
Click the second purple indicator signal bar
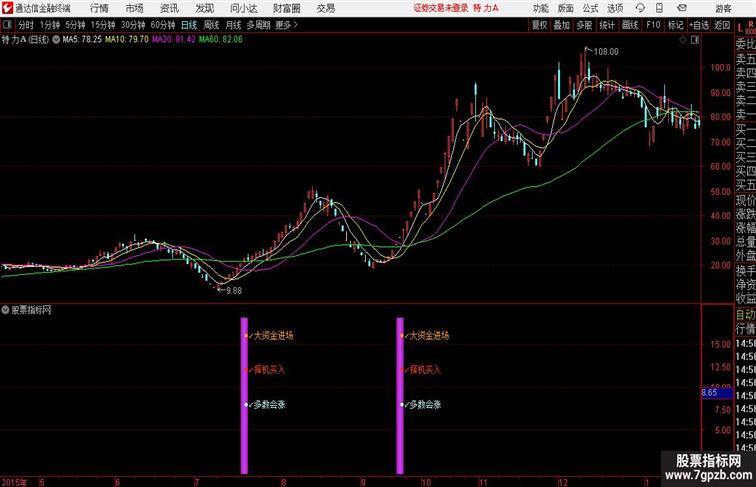pos(400,395)
